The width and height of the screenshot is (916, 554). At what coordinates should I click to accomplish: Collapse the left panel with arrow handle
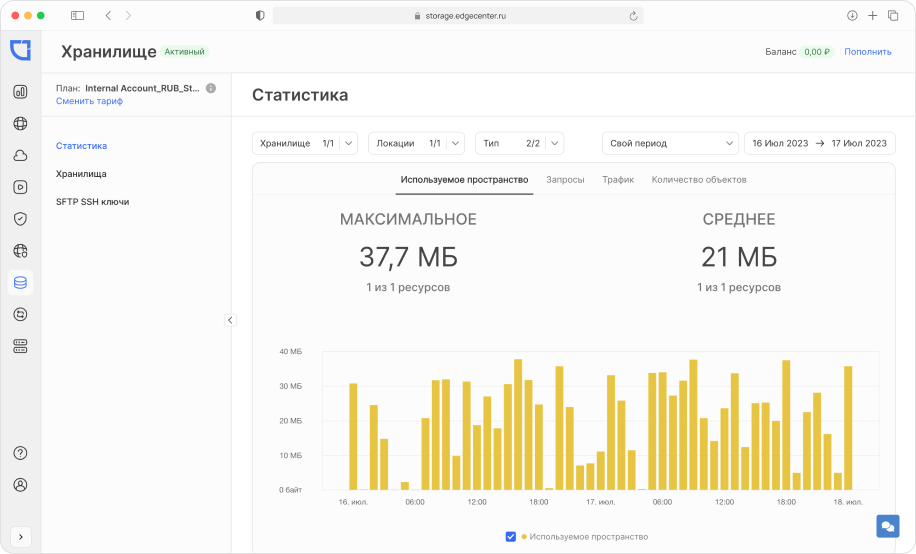pos(230,320)
